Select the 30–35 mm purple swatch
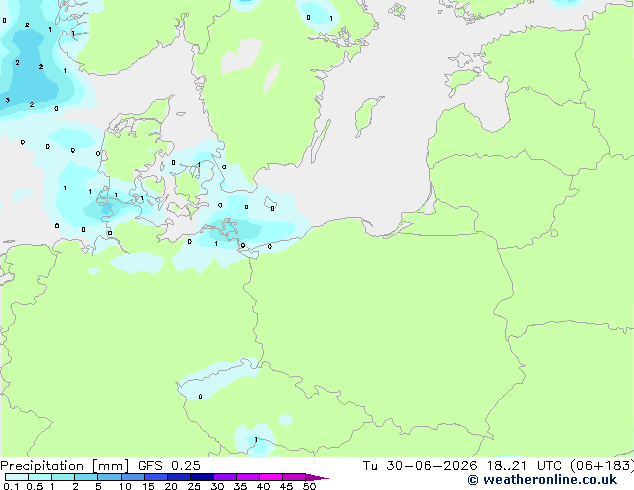Viewport: 634px width, 490px height. [225, 477]
